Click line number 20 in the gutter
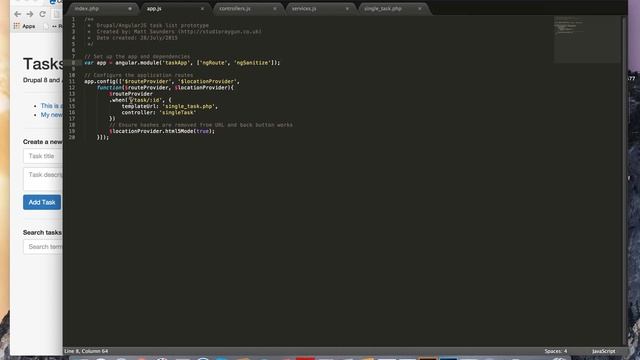This screenshot has width=640, height=360. pyautogui.click(x=72, y=137)
